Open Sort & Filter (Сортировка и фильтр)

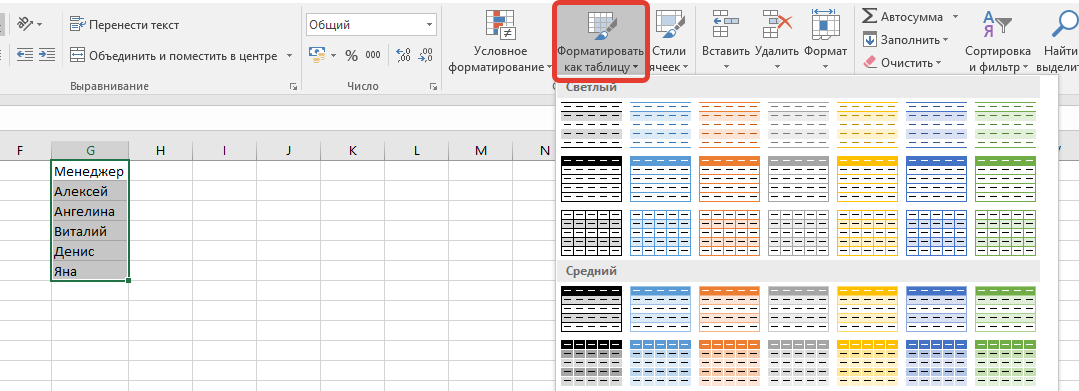coord(997,41)
